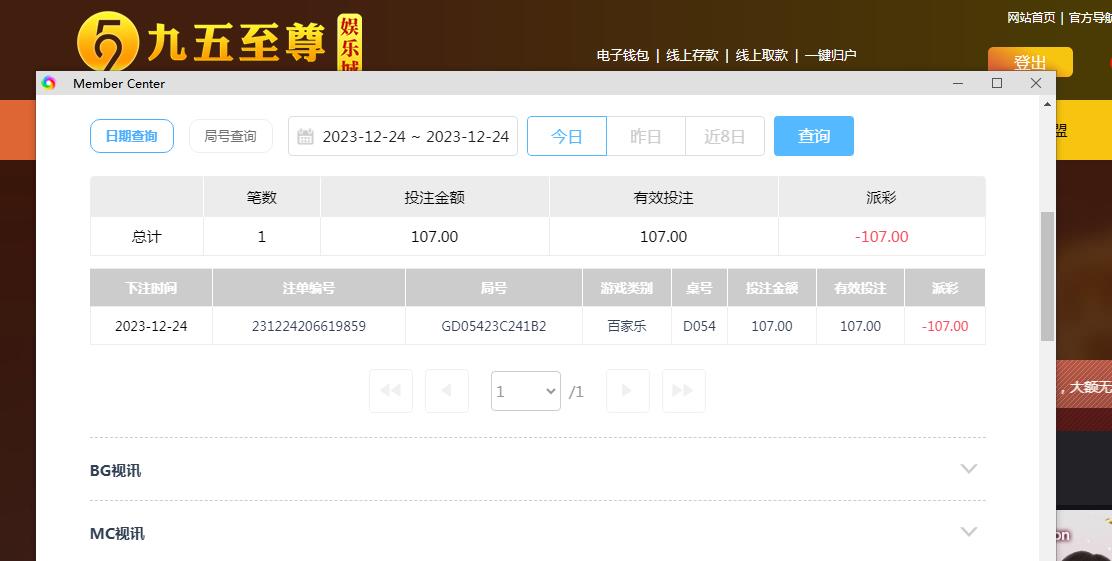The image size is (1112, 561).
Task: Switch to 日期查询 query mode
Action: tap(132, 136)
